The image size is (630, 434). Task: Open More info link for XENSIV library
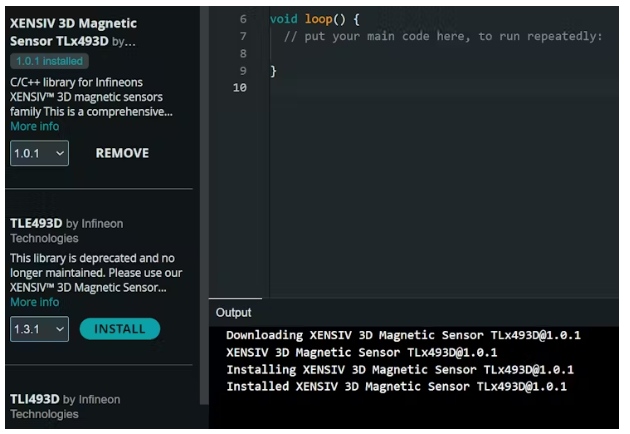coord(34,127)
